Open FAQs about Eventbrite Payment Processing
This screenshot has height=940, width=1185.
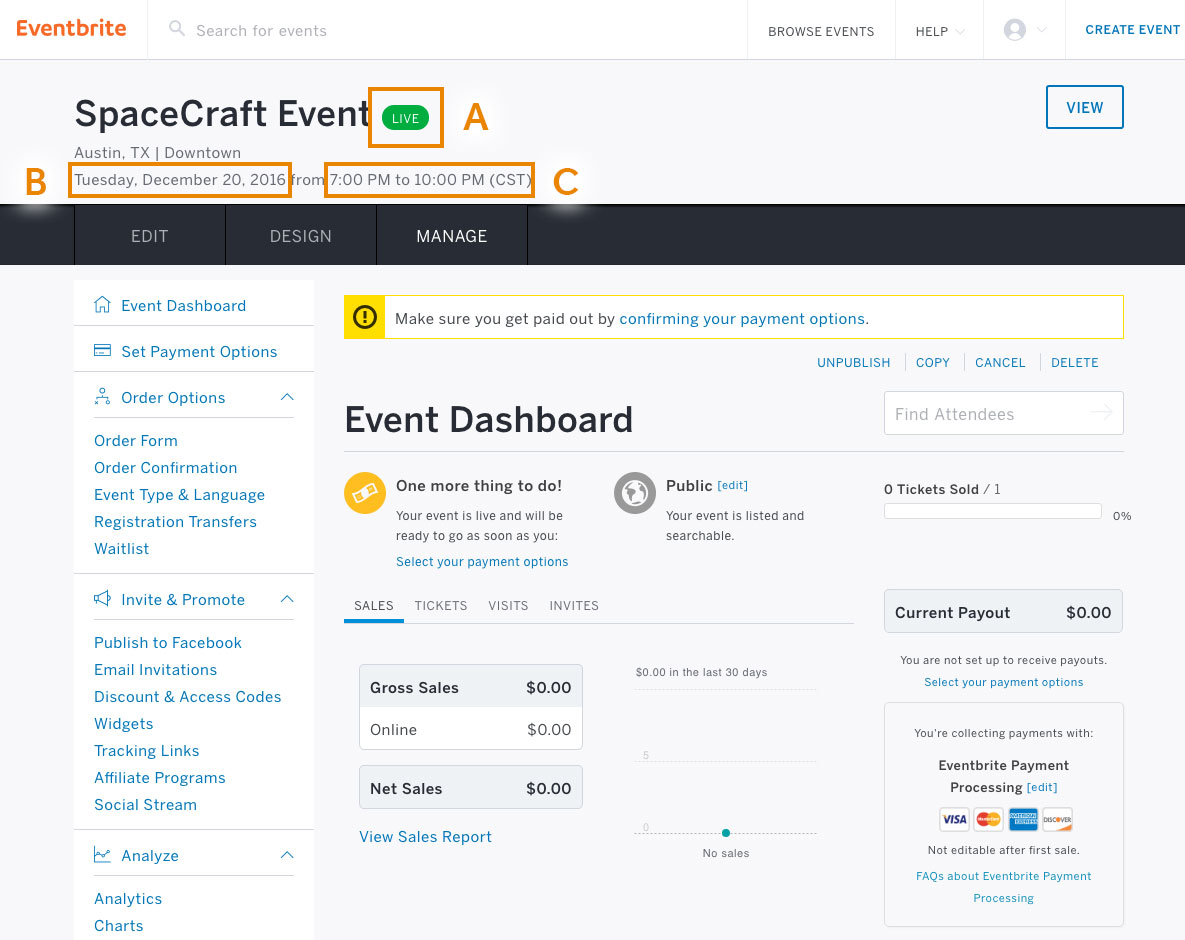pos(1004,887)
